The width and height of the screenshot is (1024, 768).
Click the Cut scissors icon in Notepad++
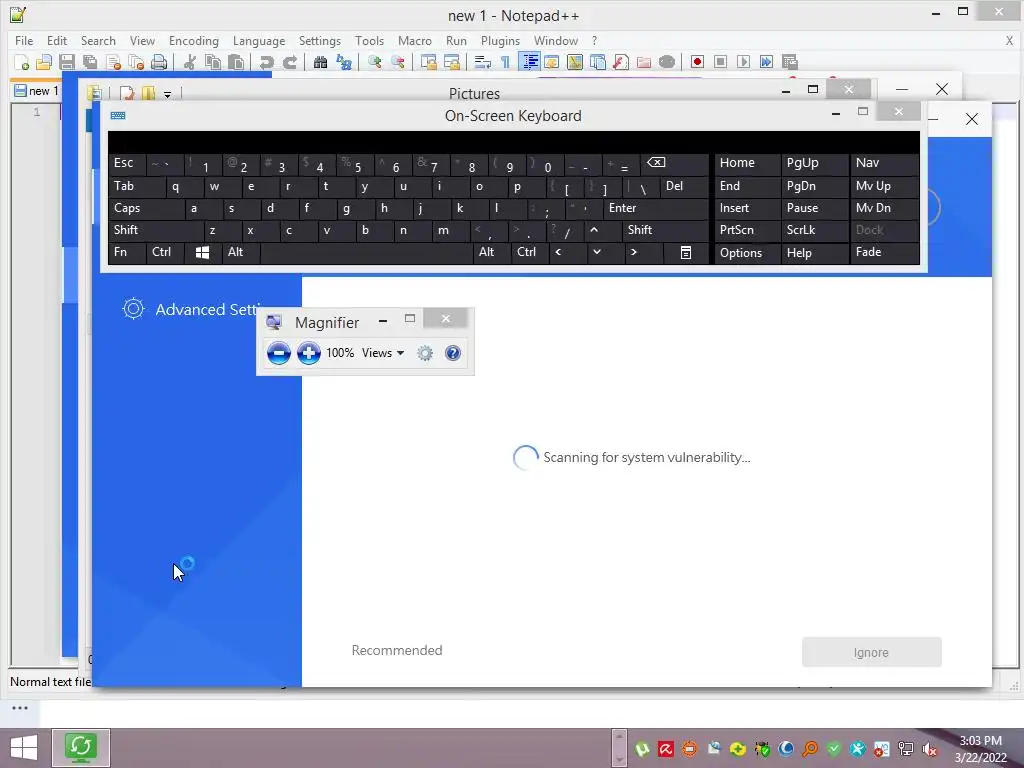click(x=190, y=62)
